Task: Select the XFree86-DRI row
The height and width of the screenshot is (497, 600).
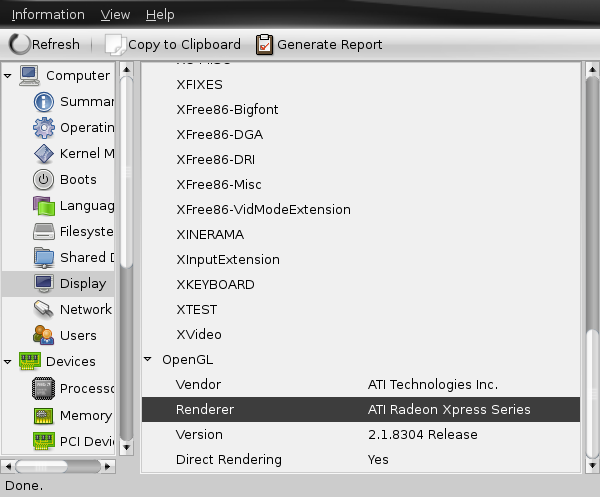Action: point(361,160)
